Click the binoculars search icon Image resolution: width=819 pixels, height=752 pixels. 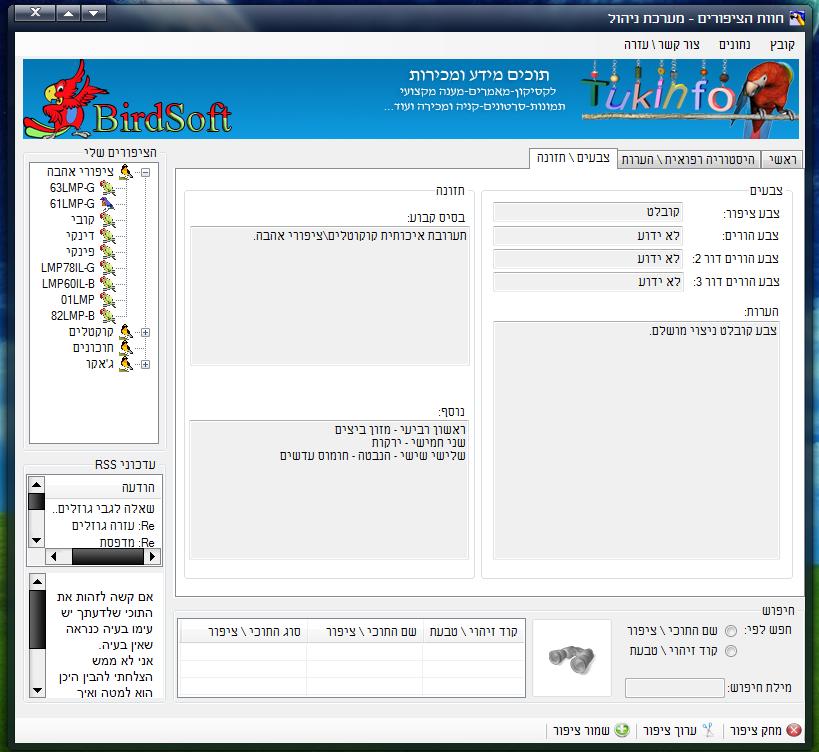(x=573, y=656)
